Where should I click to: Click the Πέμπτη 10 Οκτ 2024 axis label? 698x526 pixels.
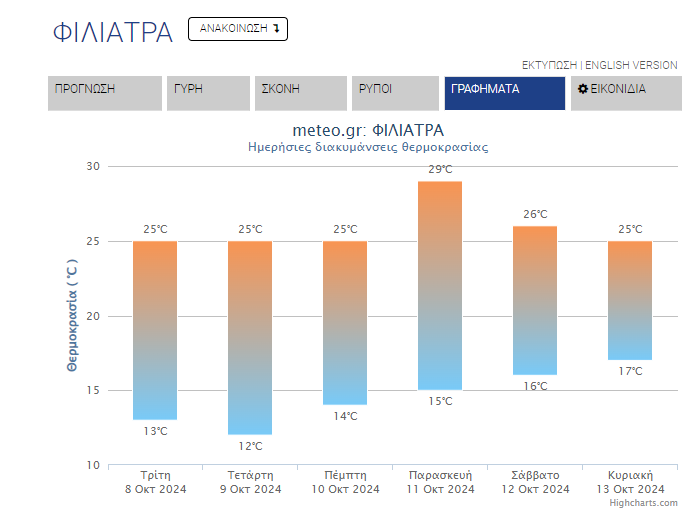pyautogui.click(x=345, y=482)
